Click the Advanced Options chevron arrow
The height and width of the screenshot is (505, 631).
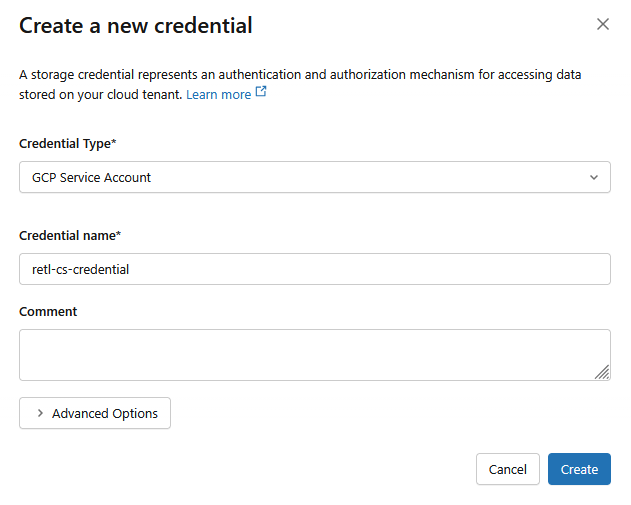(x=40, y=413)
